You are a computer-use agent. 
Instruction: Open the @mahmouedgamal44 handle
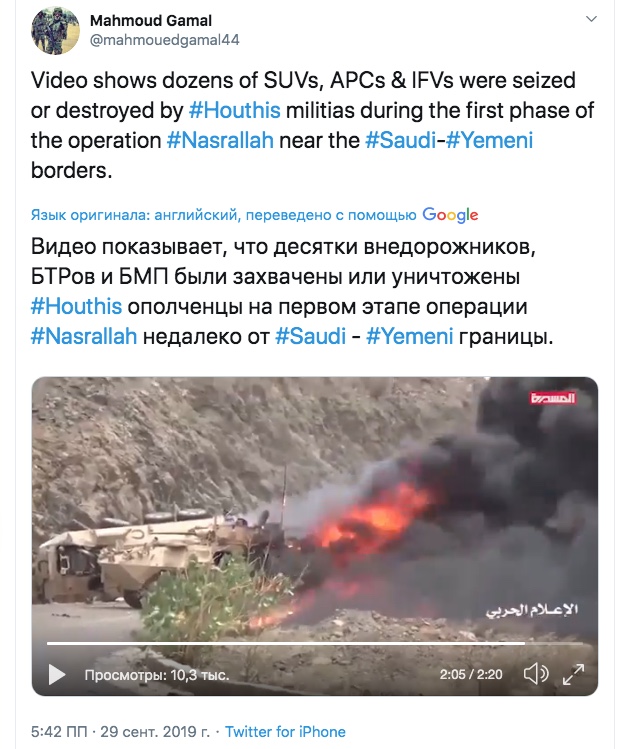click(164, 40)
